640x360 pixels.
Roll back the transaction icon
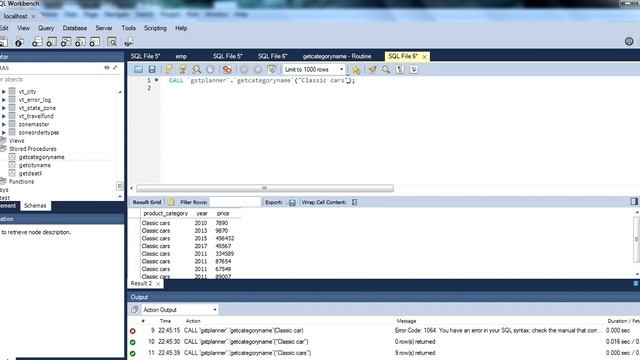(x=258, y=69)
